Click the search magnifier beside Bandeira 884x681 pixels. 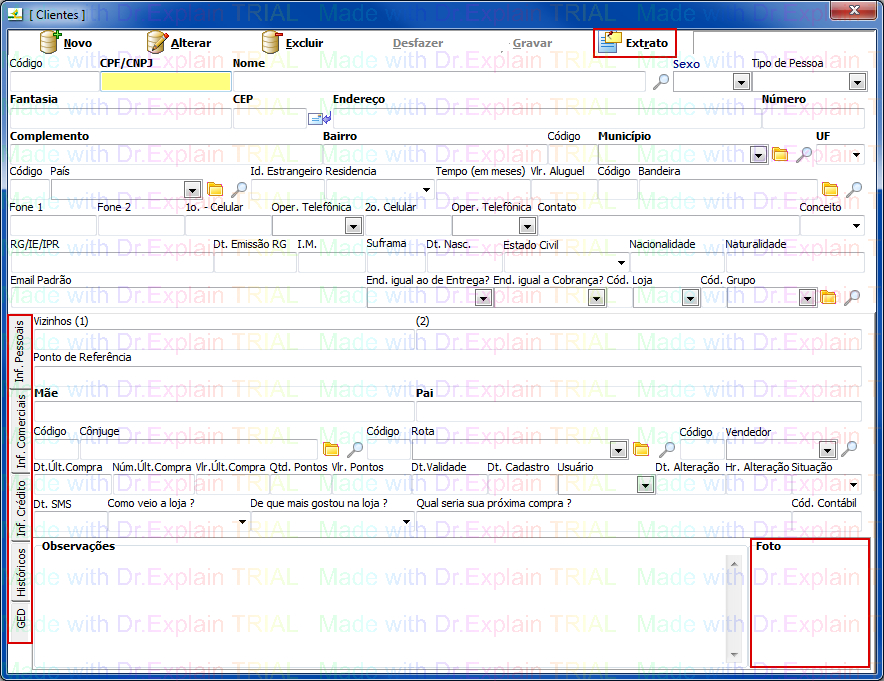[853, 190]
